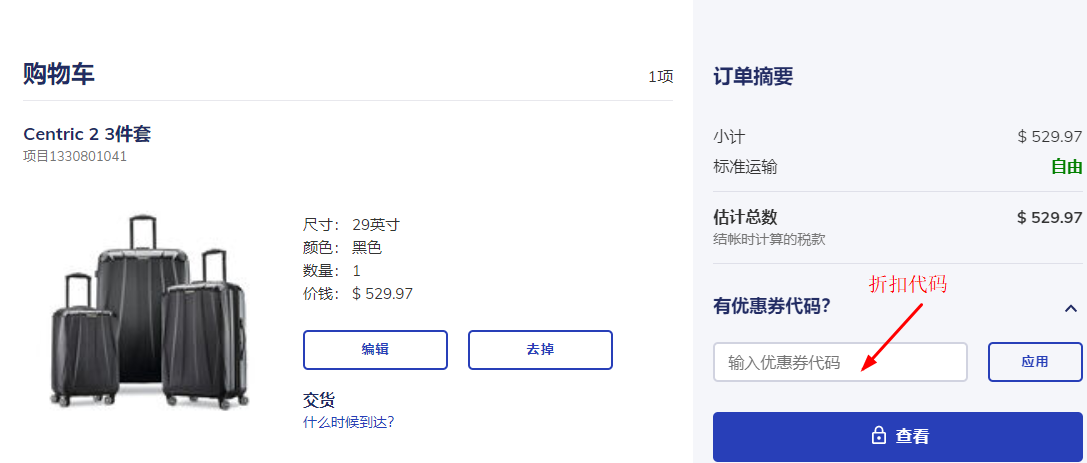Click the lock icon on the 查看 button
Image resolution: width=1087 pixels, height=463 pixels.
[879, 436]
